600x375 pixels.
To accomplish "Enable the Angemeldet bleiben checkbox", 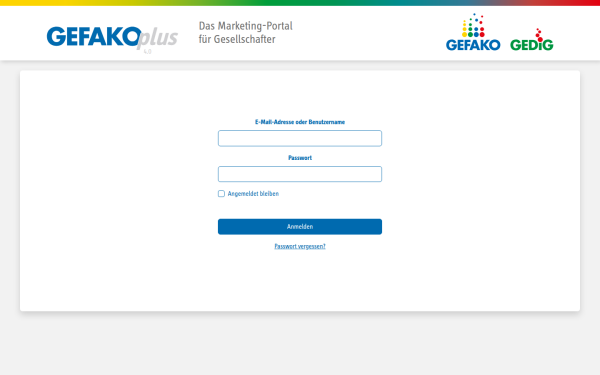I will click(221, 194).
